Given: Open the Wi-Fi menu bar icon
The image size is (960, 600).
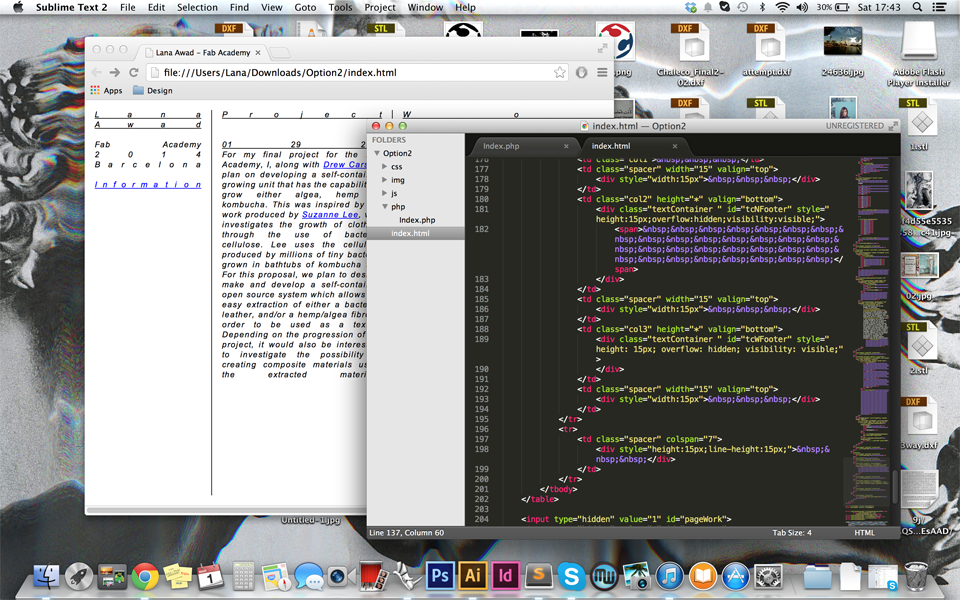Looking at the screenshot, I should (782, 7).
